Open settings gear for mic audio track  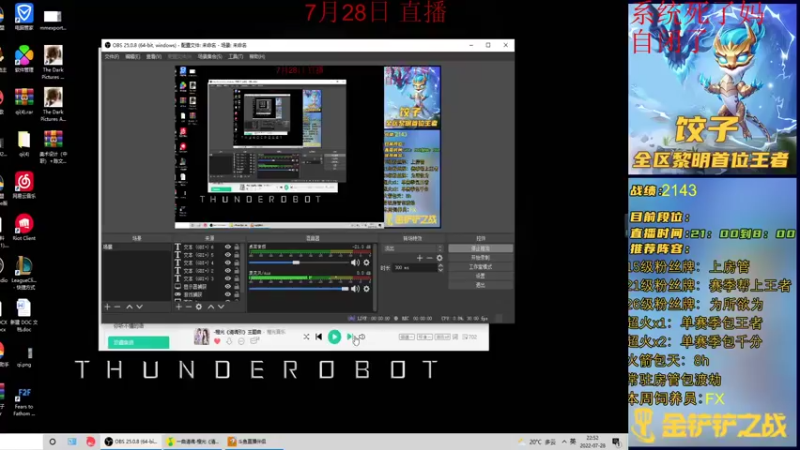366,289
